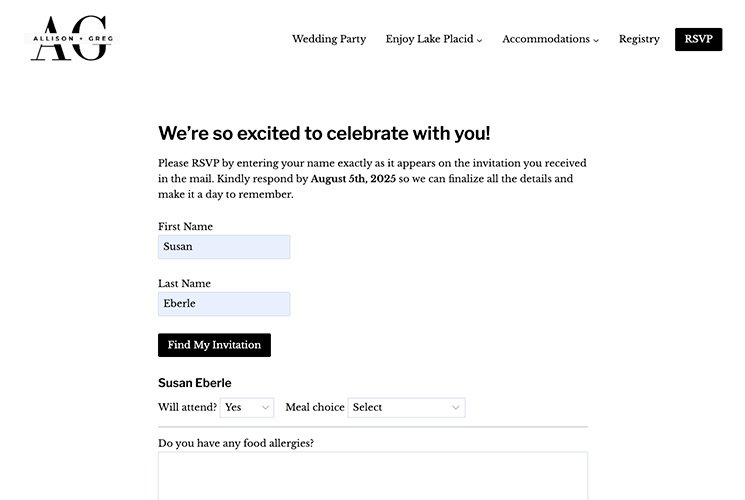Click the Last Name label
The image size is (745, 500).
point(184,283)
